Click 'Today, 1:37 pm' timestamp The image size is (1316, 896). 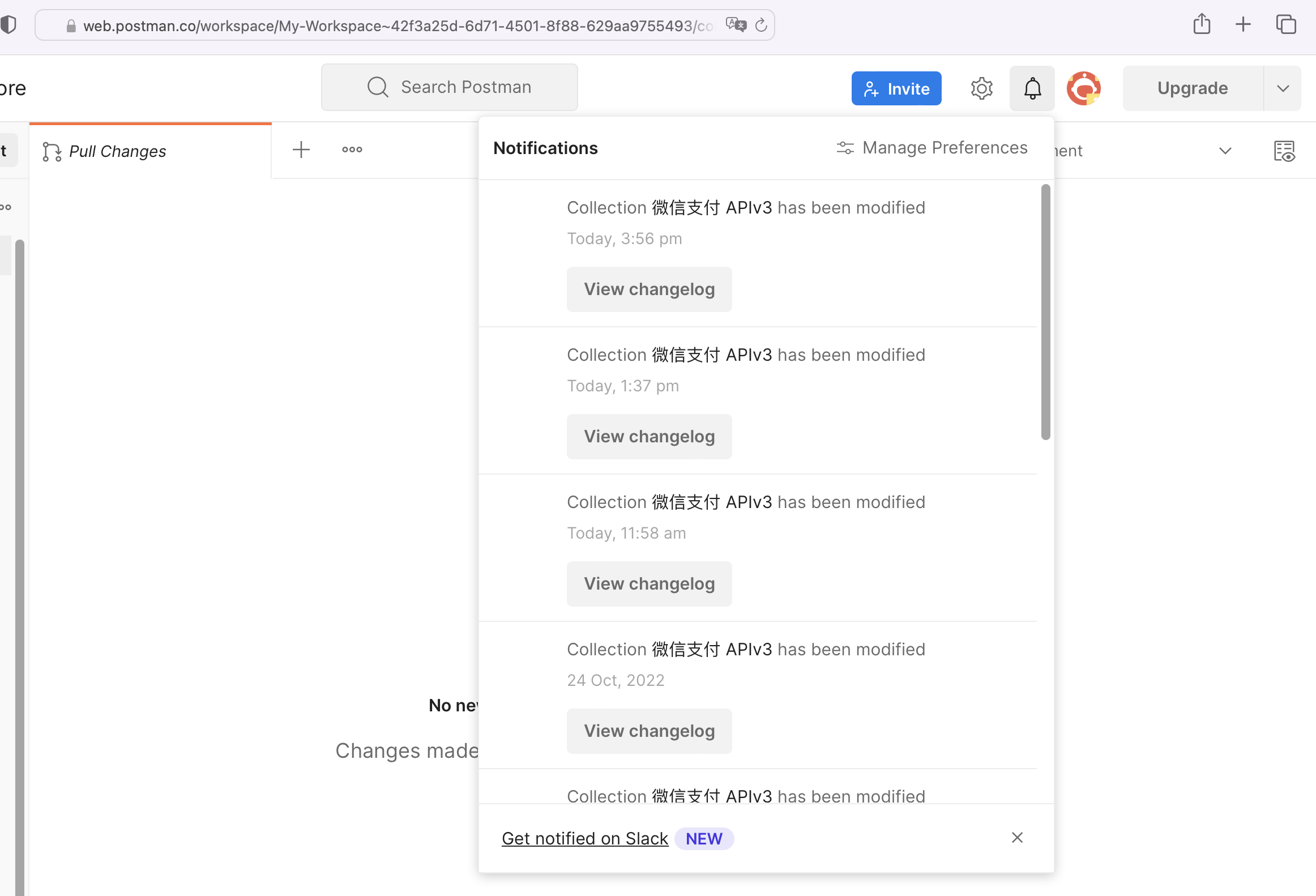coord(623,386)
